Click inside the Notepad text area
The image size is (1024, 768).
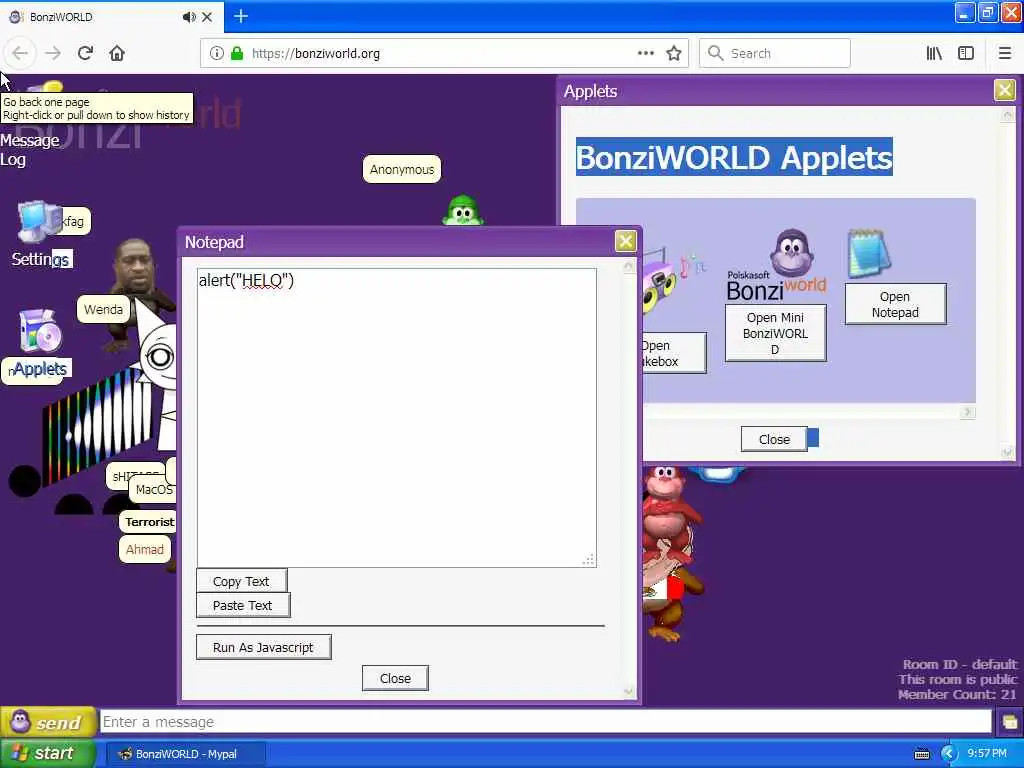[396, 418]
